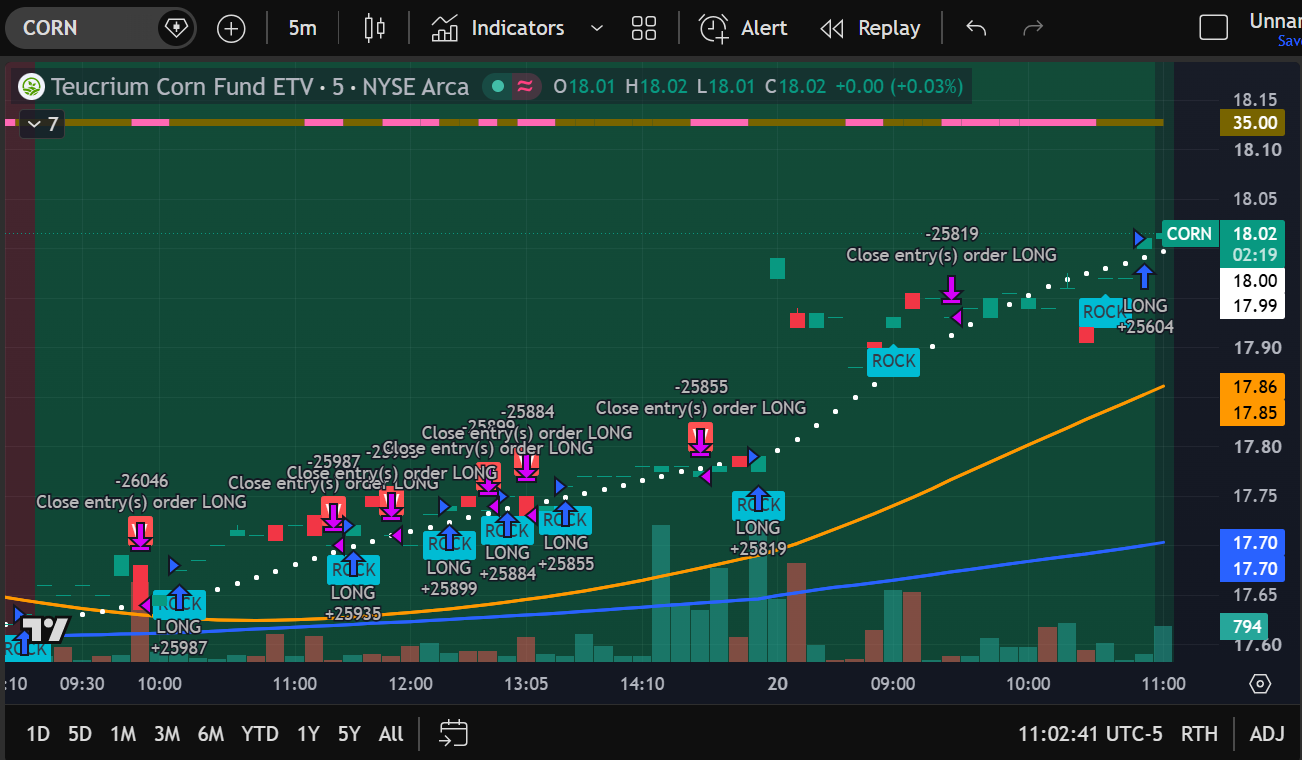The image size is (1302, 760).
Task: Click the LONG +25987 trade label
Action: (x=179, y=637)
